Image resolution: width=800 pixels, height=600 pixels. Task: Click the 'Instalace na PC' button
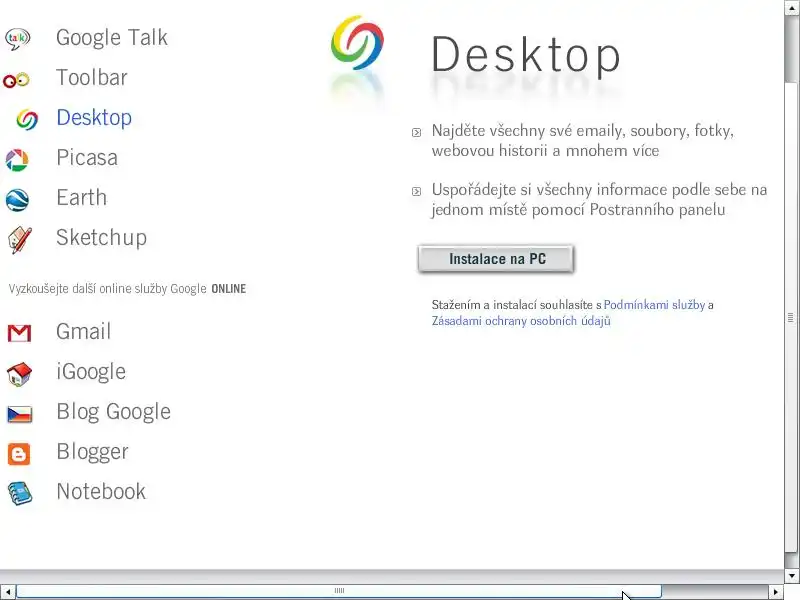(496, 259)
